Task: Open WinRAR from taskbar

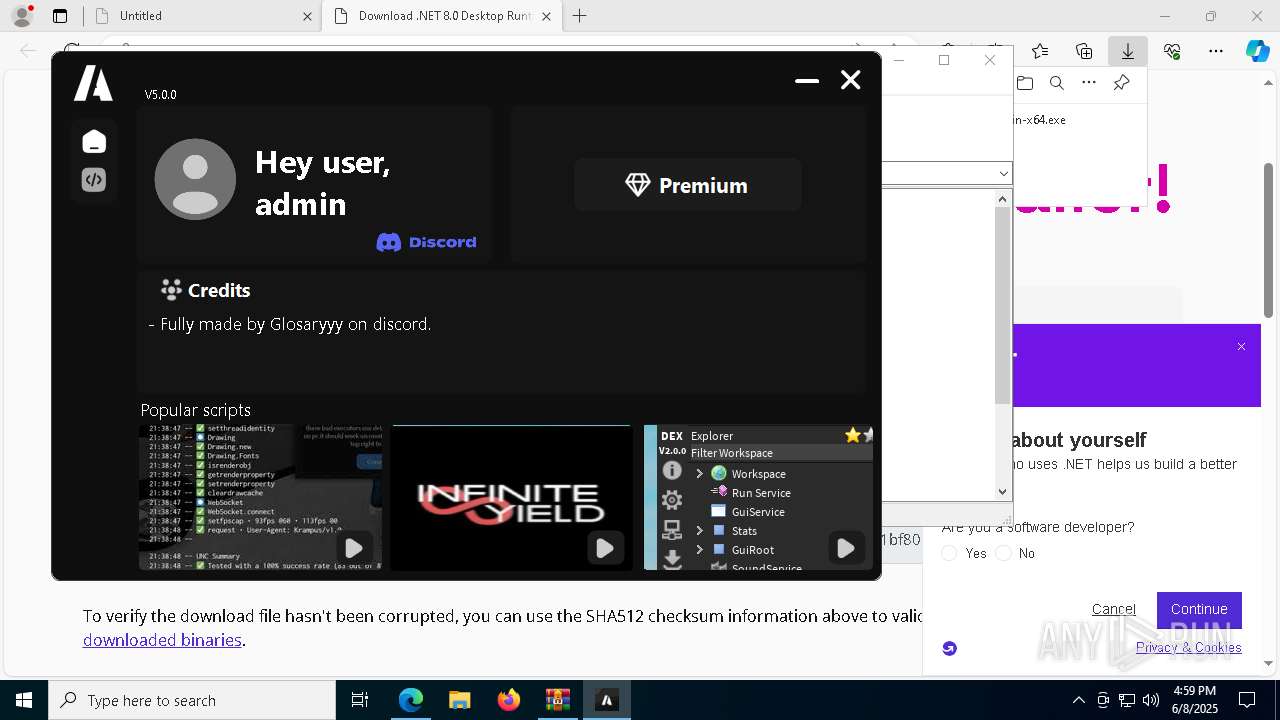Action: coord(557,700)
